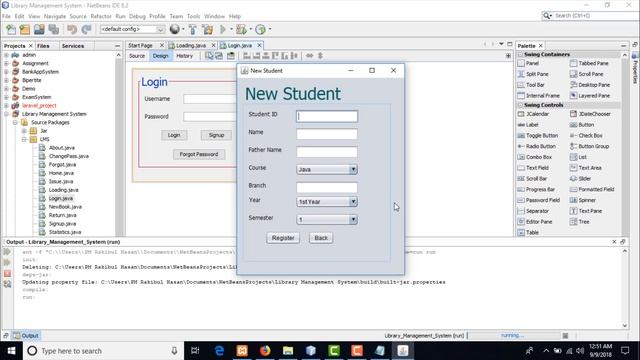The width and height of the screenshot is (640, 360).
Task: Collapse the Swing Controls palette section
Action: pyautogui.click(x=520, y=105)
